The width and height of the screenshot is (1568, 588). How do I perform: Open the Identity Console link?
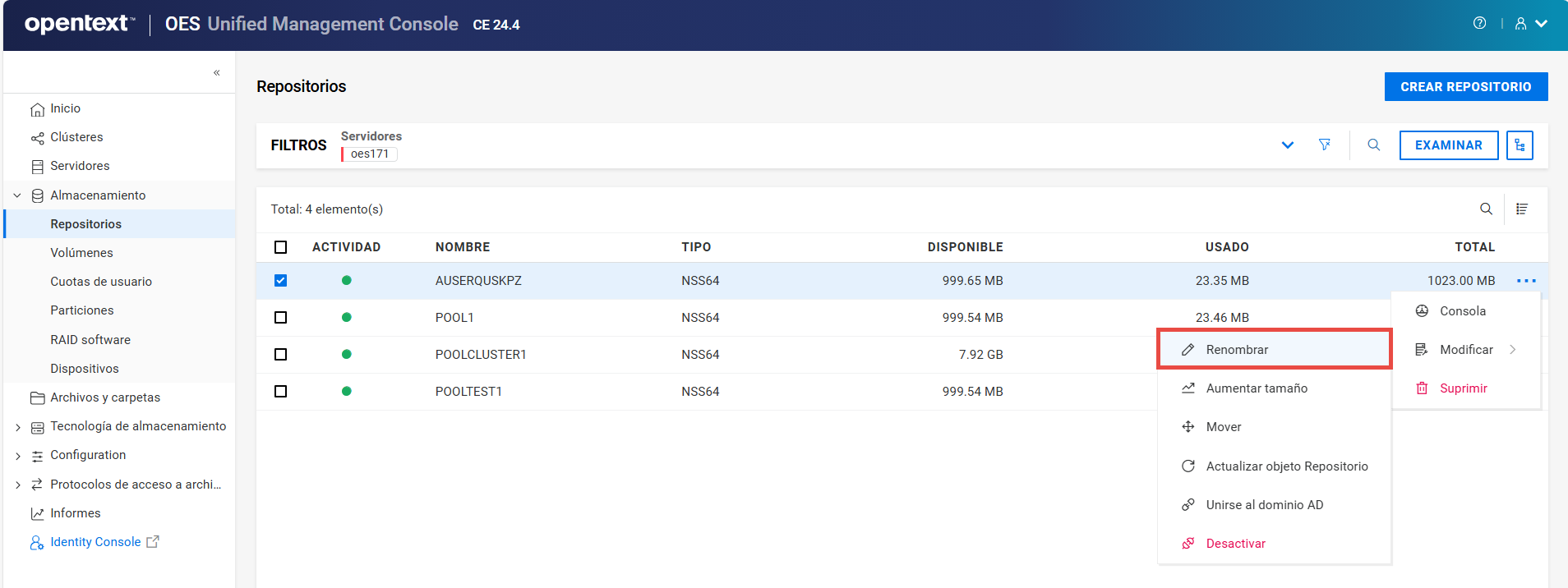pyautogui.click(x=95, y=542)
